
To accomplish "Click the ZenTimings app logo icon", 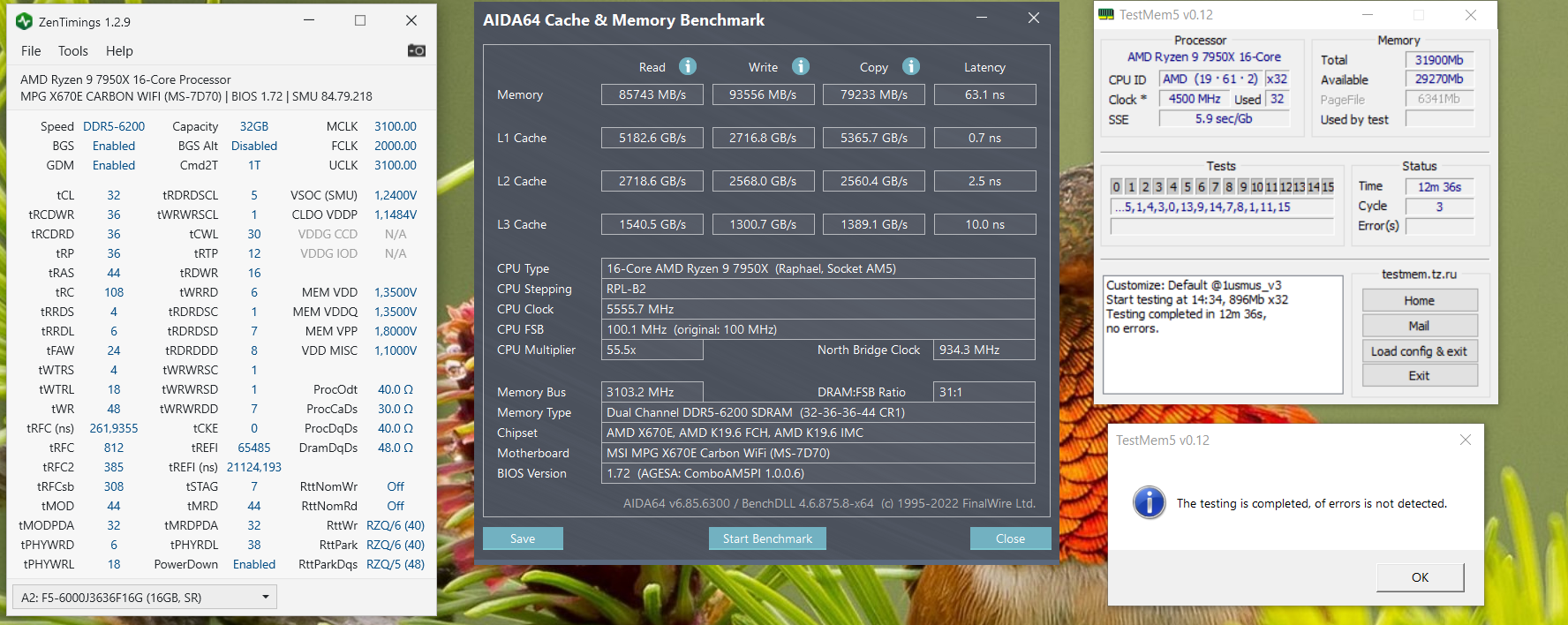I will tap(25, 21).
